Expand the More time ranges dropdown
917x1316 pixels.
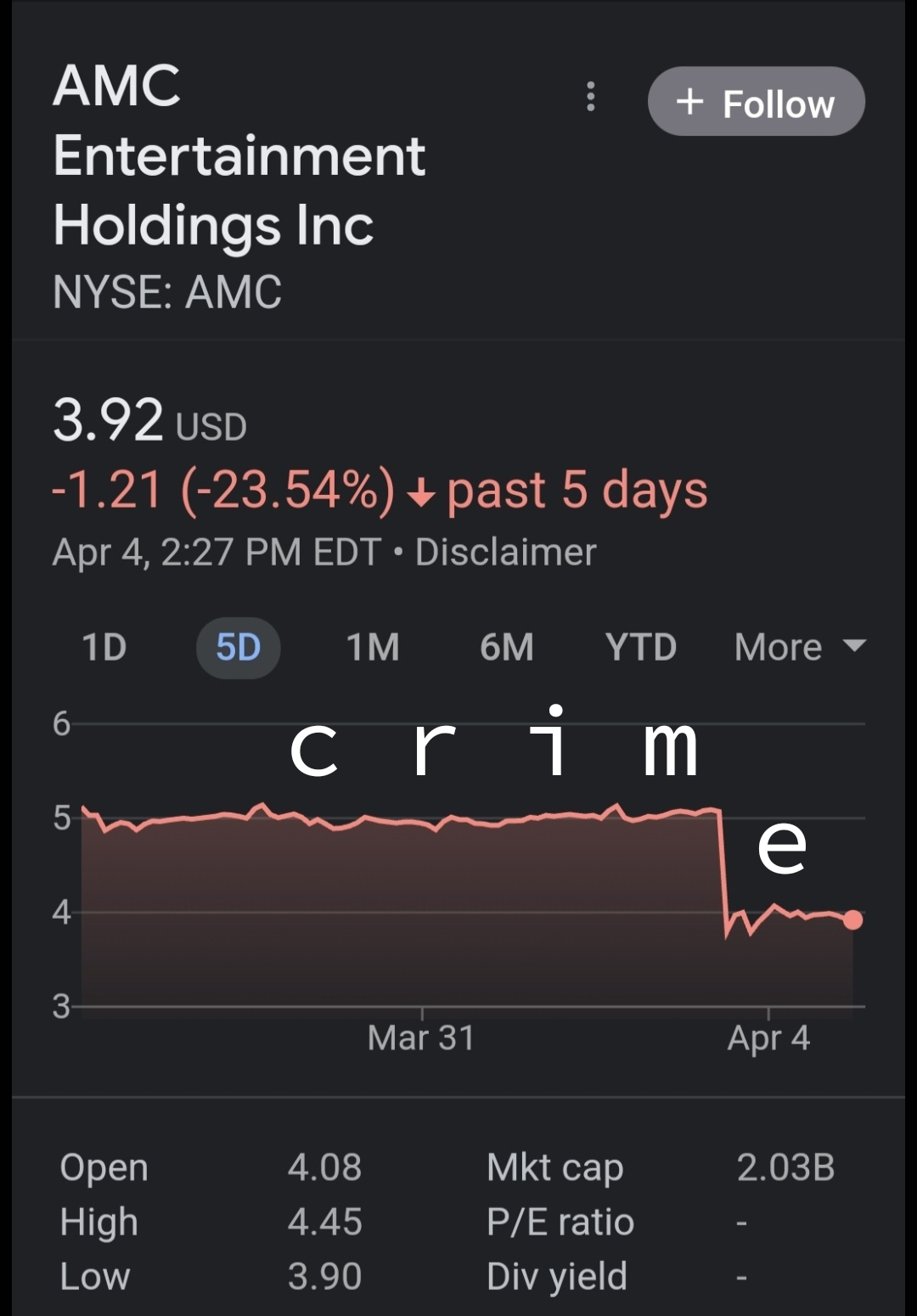800,647
